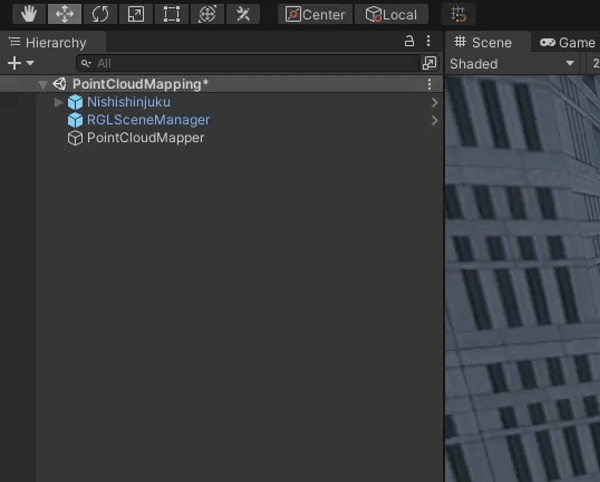This screenshot has height=482, width=600.
Task: Select the Scale tool
Action: coord(136,14)
